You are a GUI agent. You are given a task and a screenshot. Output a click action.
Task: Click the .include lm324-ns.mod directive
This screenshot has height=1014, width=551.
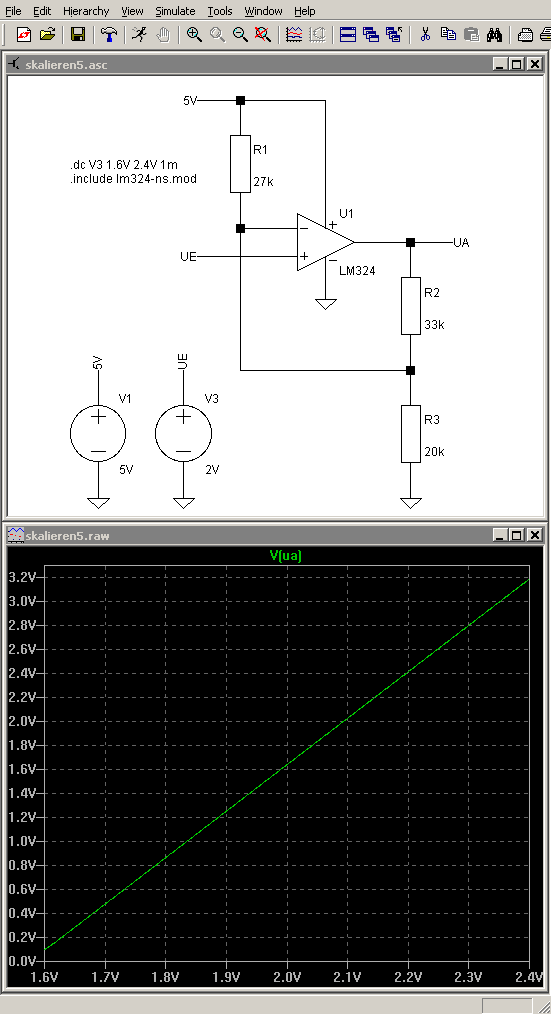click(133, 178)
